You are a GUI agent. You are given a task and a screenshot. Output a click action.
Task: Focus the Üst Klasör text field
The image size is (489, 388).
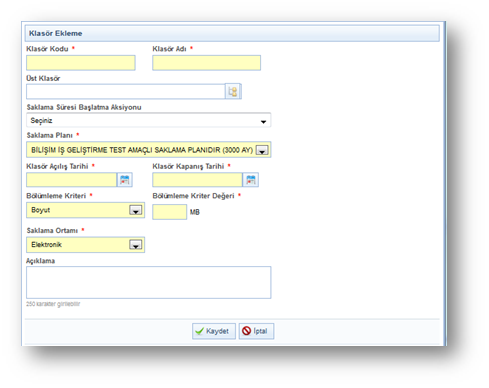(x=126, y=91)
